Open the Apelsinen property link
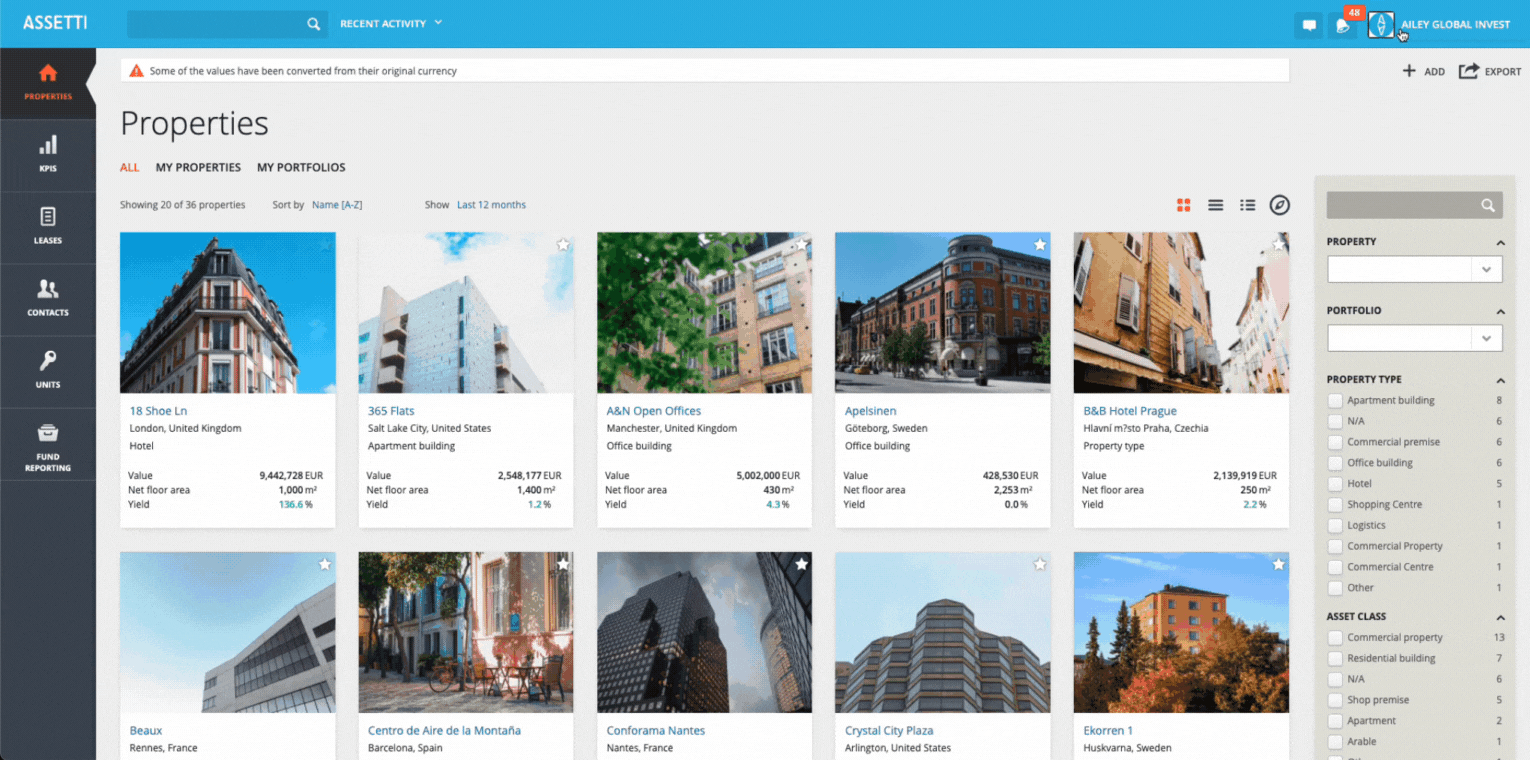 (871, 411)
